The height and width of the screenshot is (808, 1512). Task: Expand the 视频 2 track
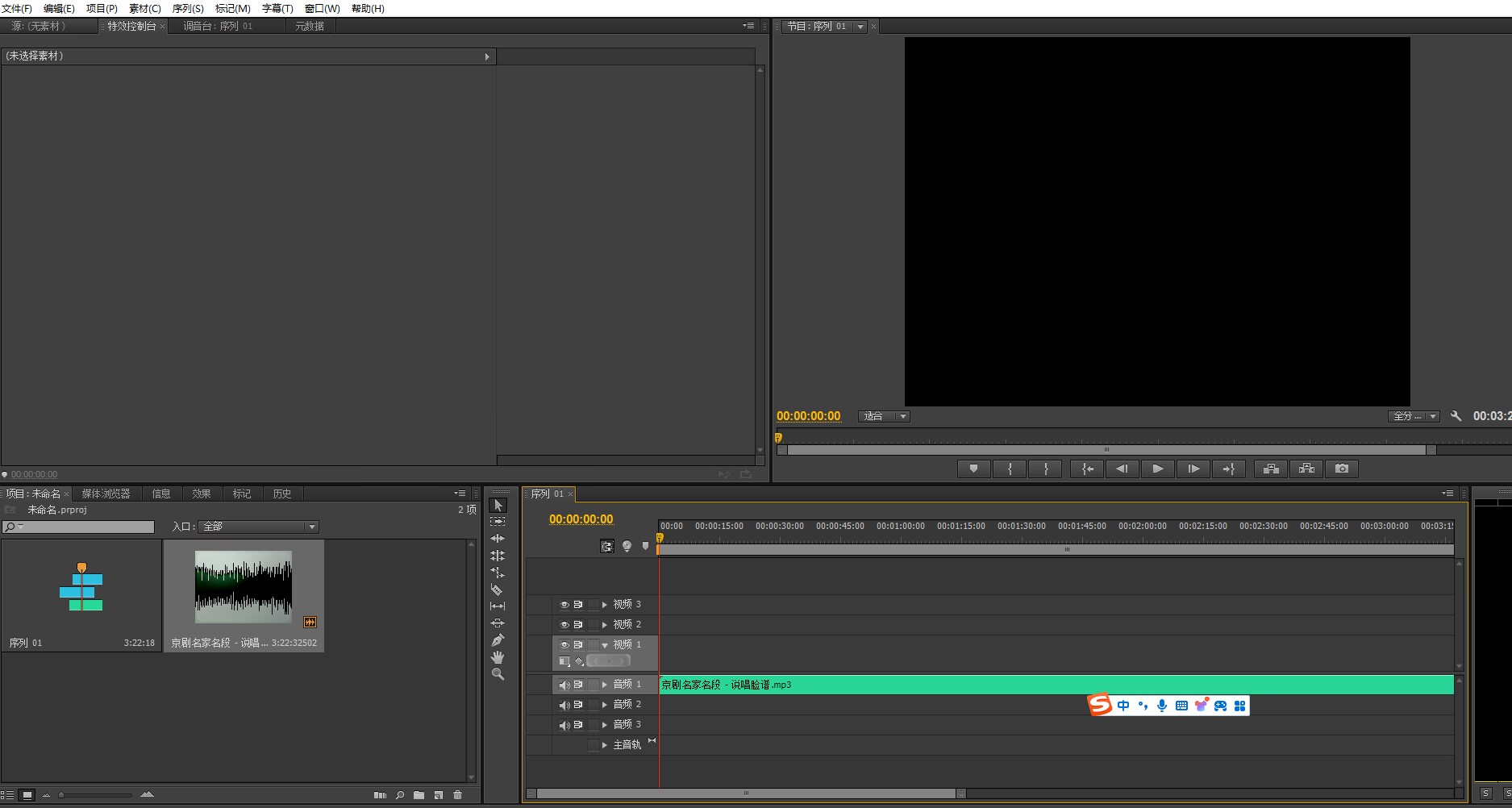coord(605,625)
